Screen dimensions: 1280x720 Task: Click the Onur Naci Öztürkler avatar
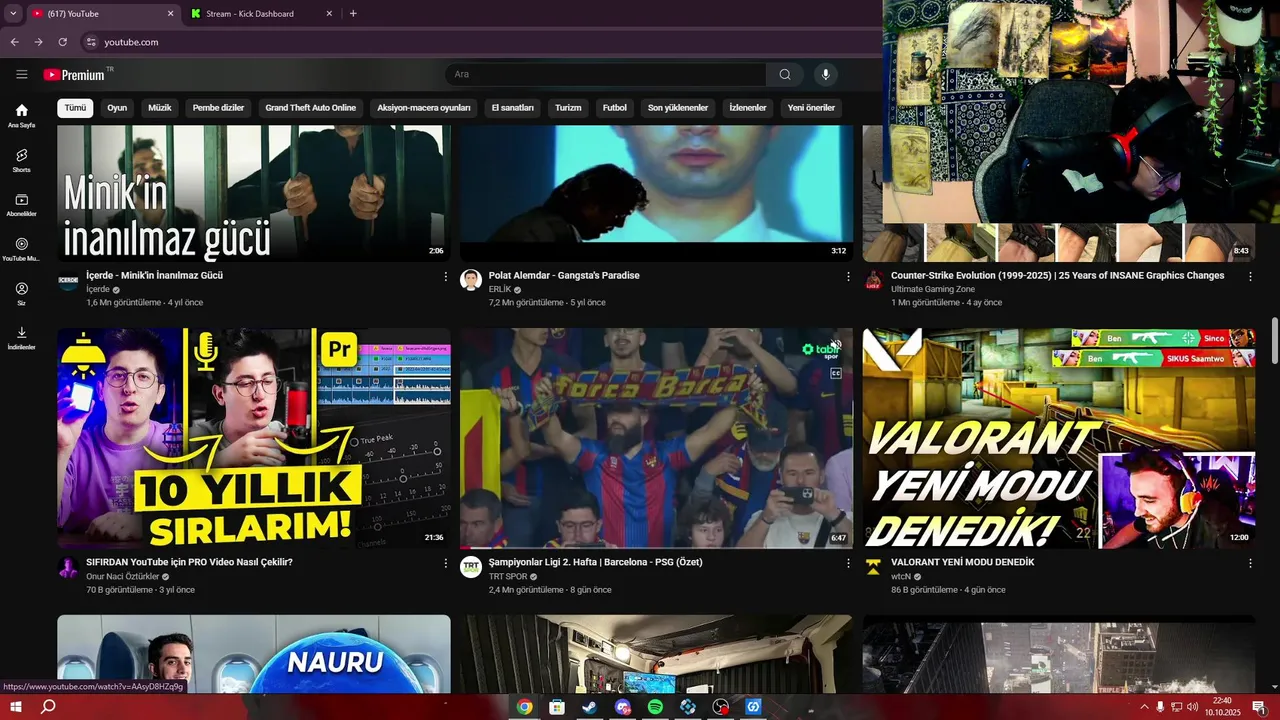pos(68,567)
